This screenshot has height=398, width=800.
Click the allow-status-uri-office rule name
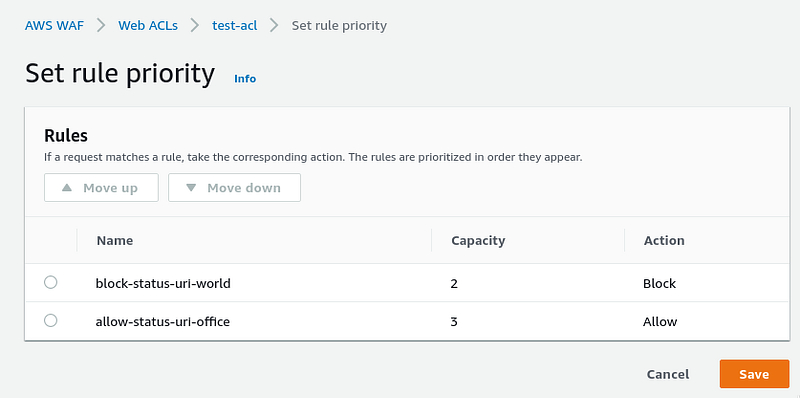point(163,321)
